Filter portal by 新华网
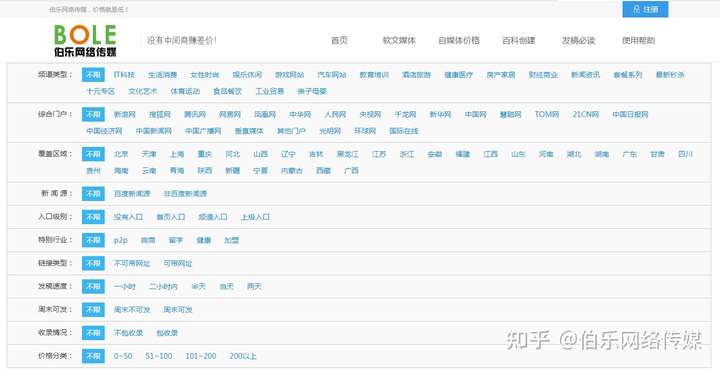Viewport: 720px width, 369px height. pyautogui.click(x=440, y=114)
